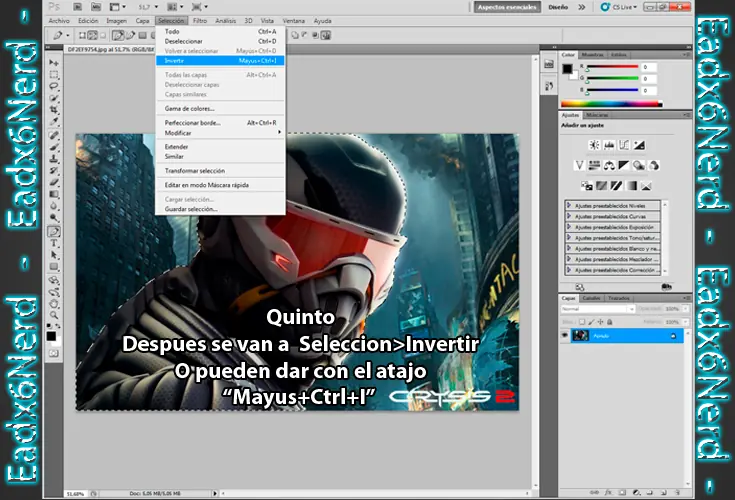Toggle lock all in Capas panel

click(610, 322)
